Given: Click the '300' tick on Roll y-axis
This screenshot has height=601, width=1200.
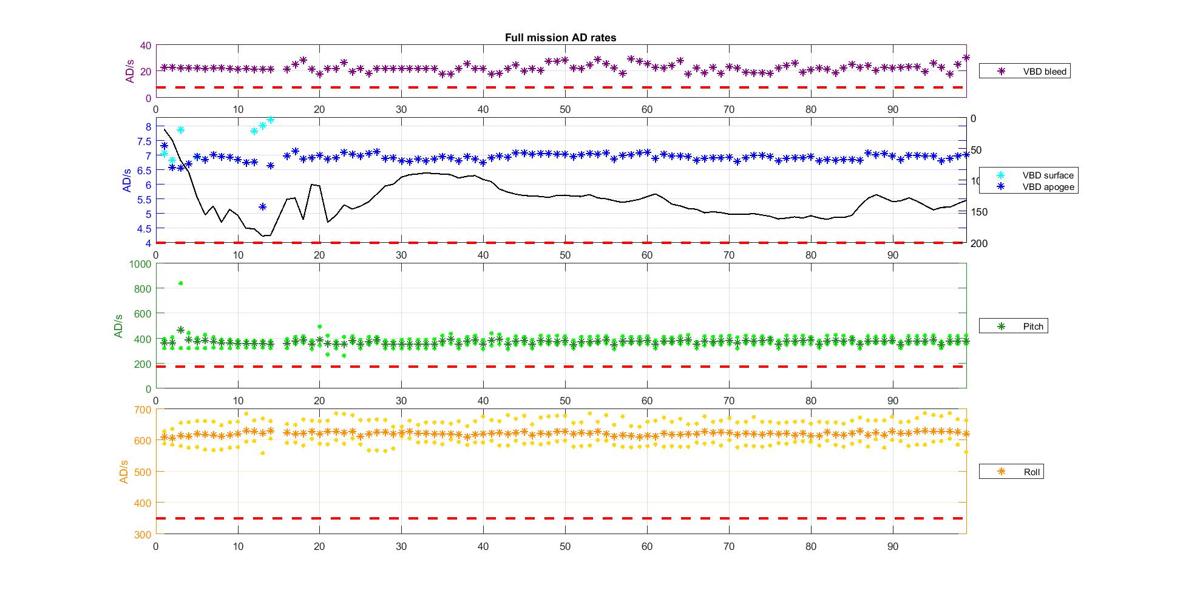Looking at the screenshot, I should pyautogui.click(x=141, y=534).
